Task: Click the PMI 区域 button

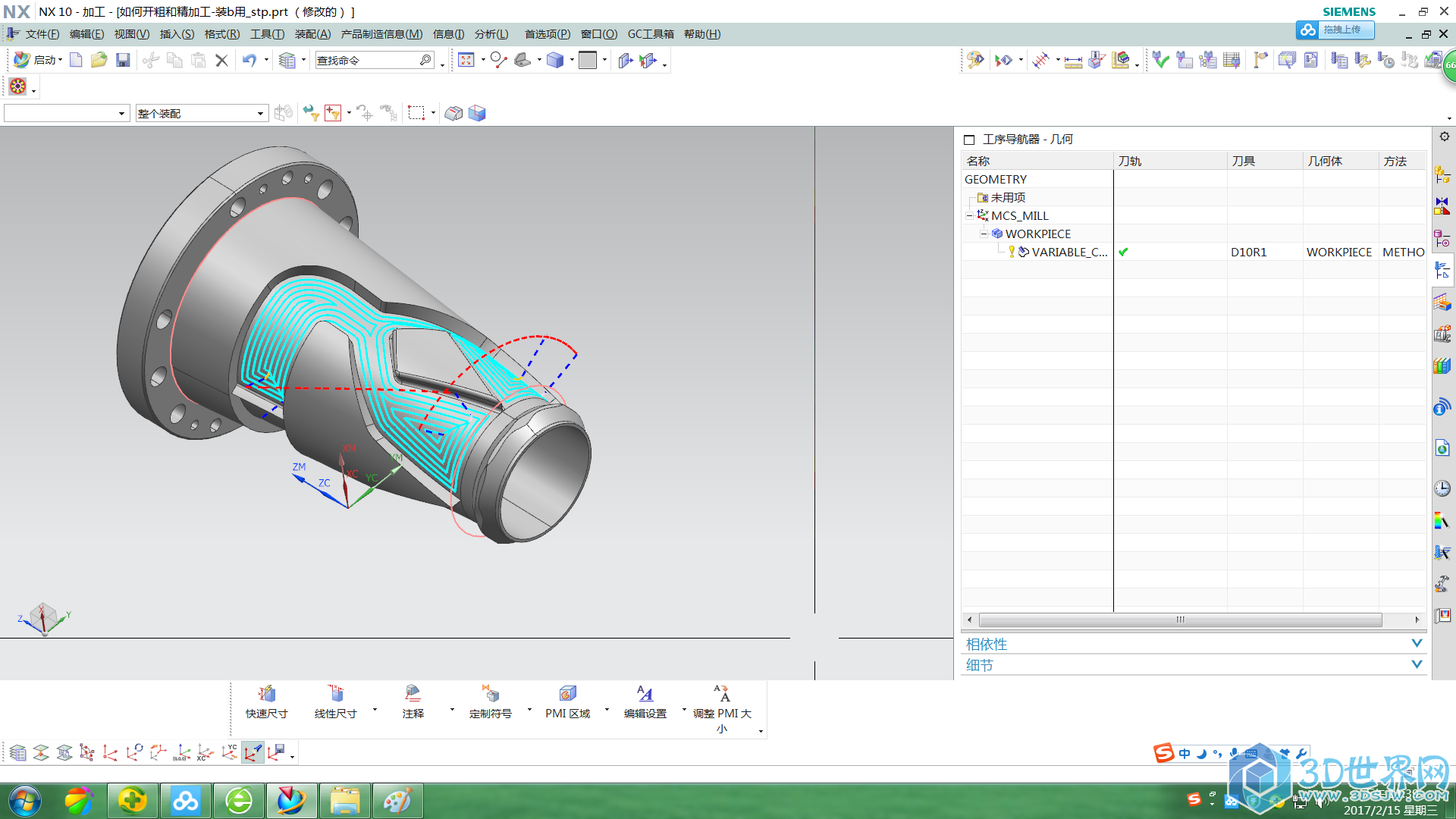Action: pyautogui.click(x=567, y=702)
